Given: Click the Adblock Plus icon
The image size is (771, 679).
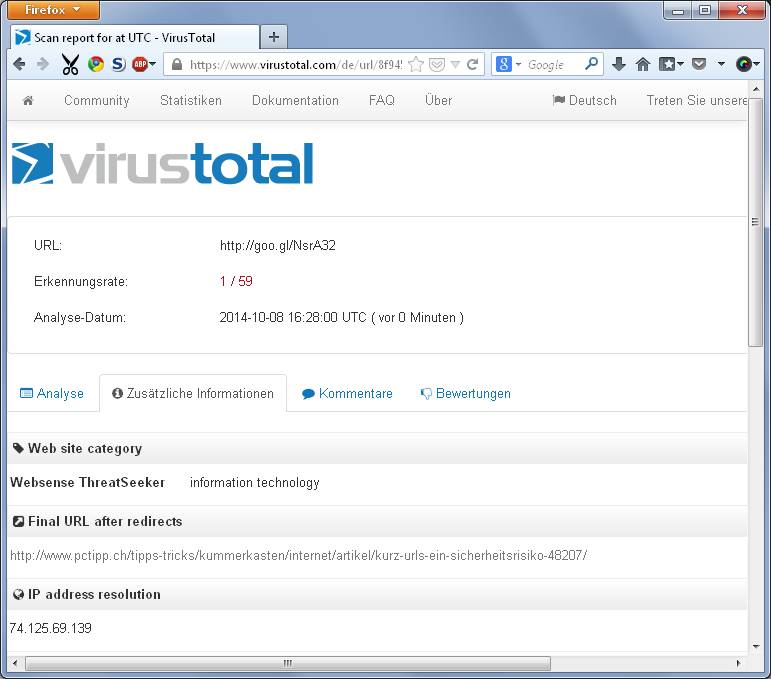Looking at the screenshot, I should pos(140,64).
